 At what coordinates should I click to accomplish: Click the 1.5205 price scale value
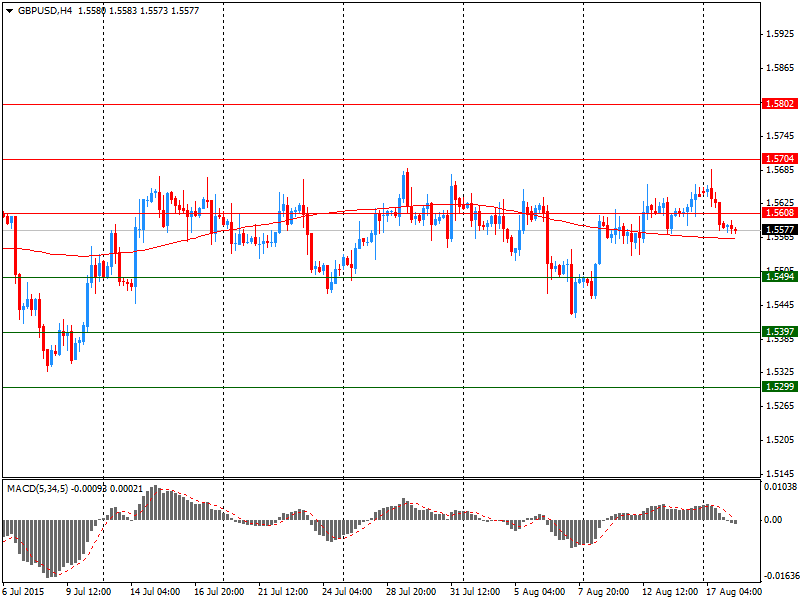(781, 440)
